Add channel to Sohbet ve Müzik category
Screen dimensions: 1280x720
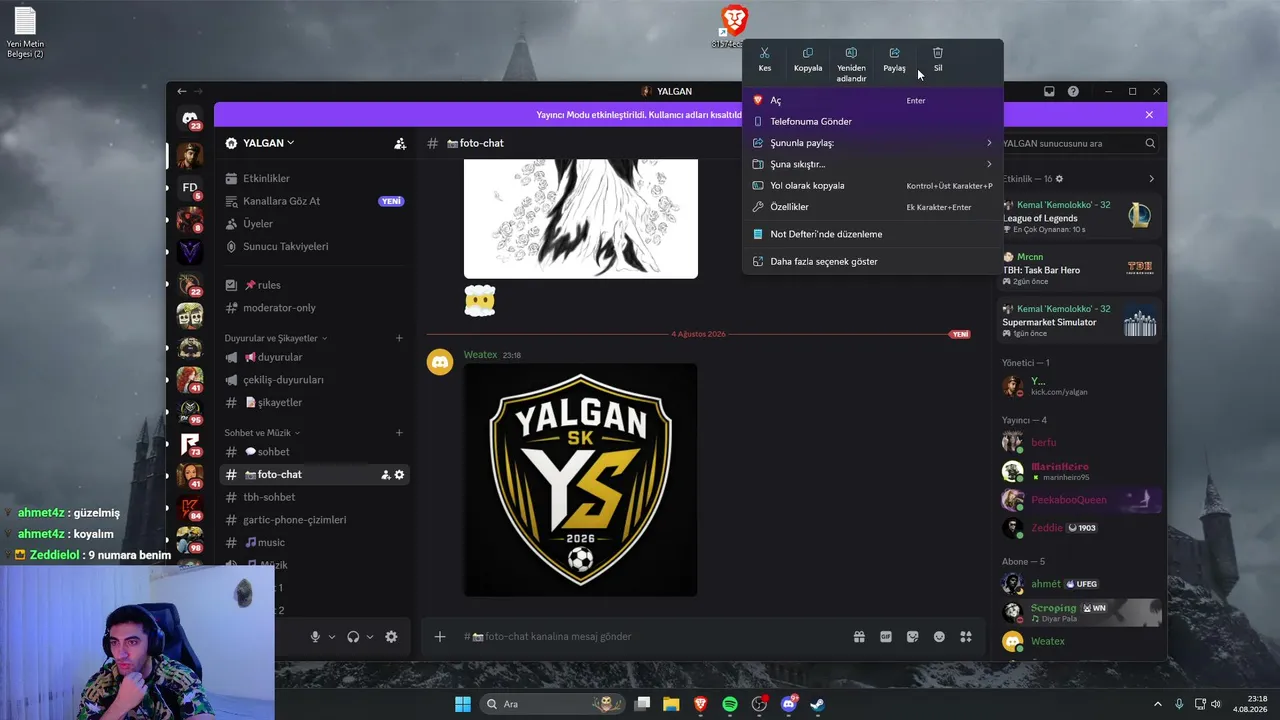pos(399,433)
